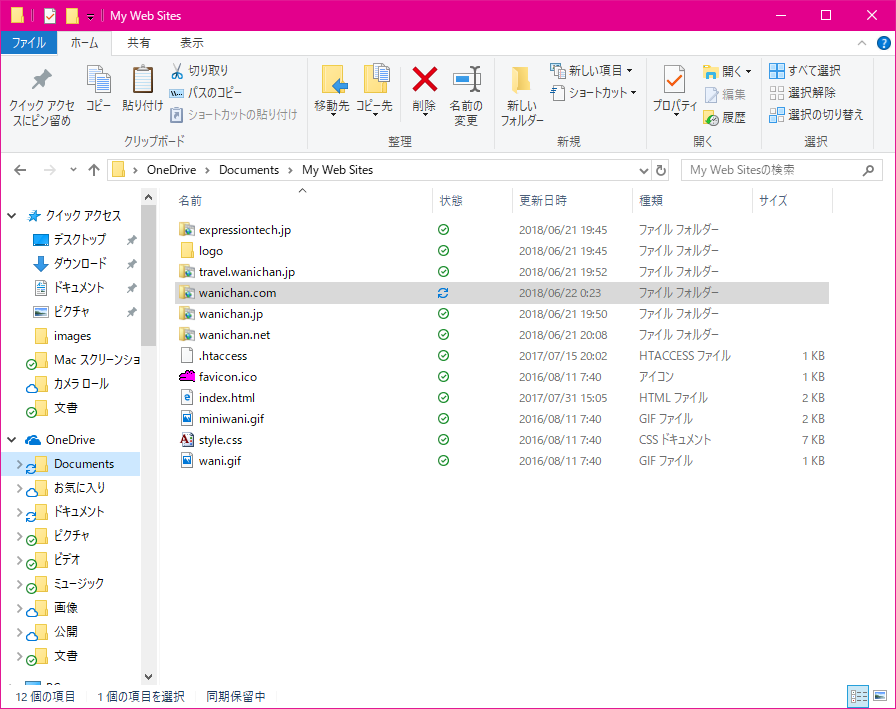896x709 pixels.
Task: Expand address bar history dropdown
Action: [x=643, y=170]
